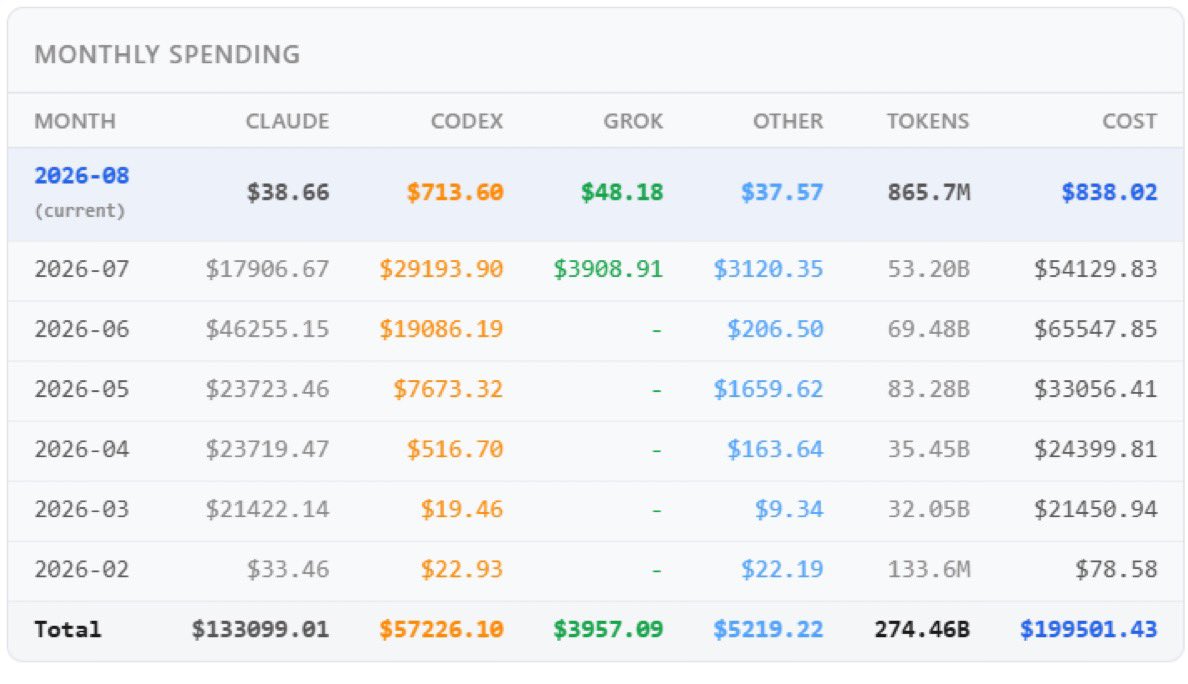Click the $33056.41 cost value

coord(1096,389)
